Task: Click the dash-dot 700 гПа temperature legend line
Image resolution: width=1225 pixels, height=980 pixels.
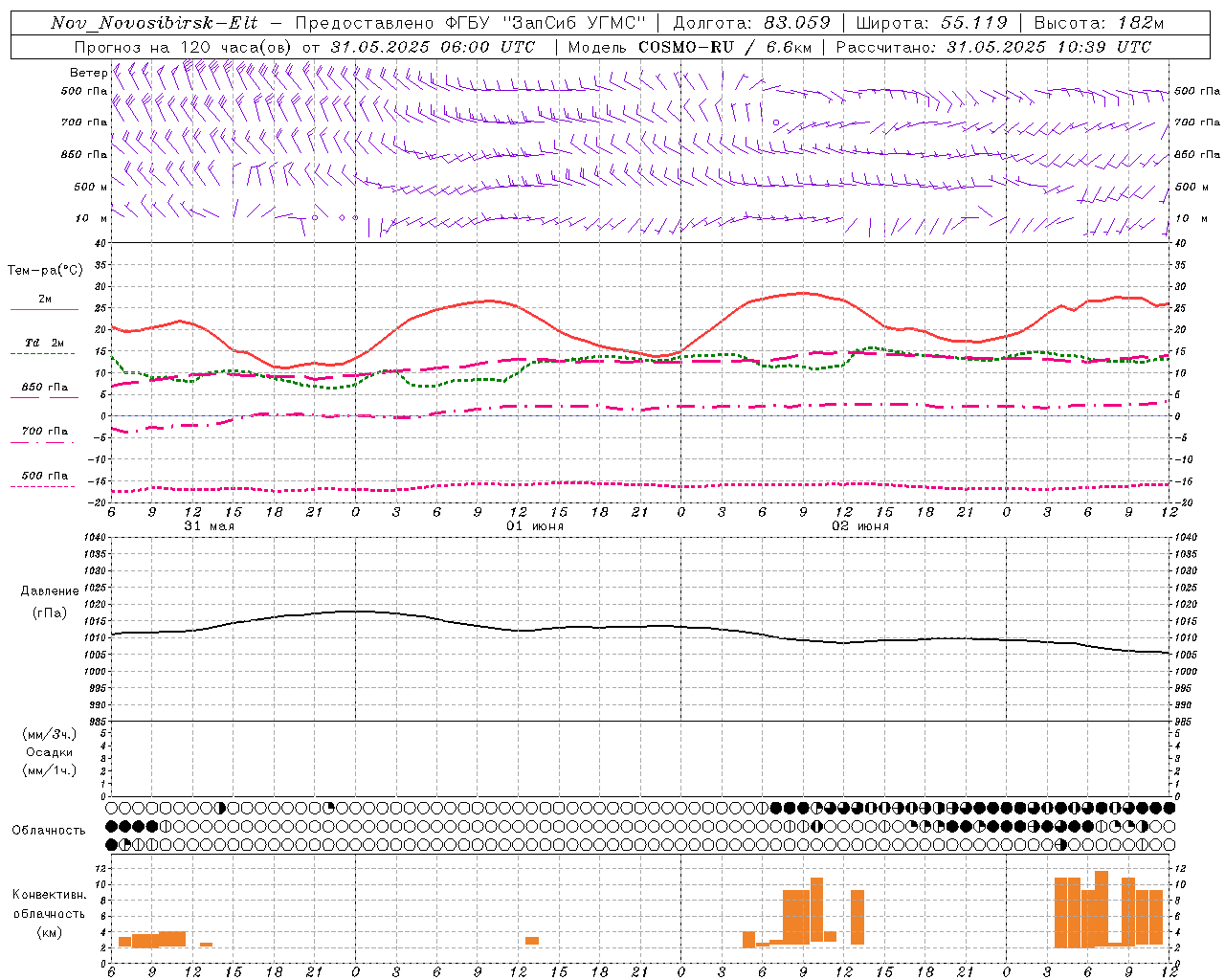Action: 42,441
